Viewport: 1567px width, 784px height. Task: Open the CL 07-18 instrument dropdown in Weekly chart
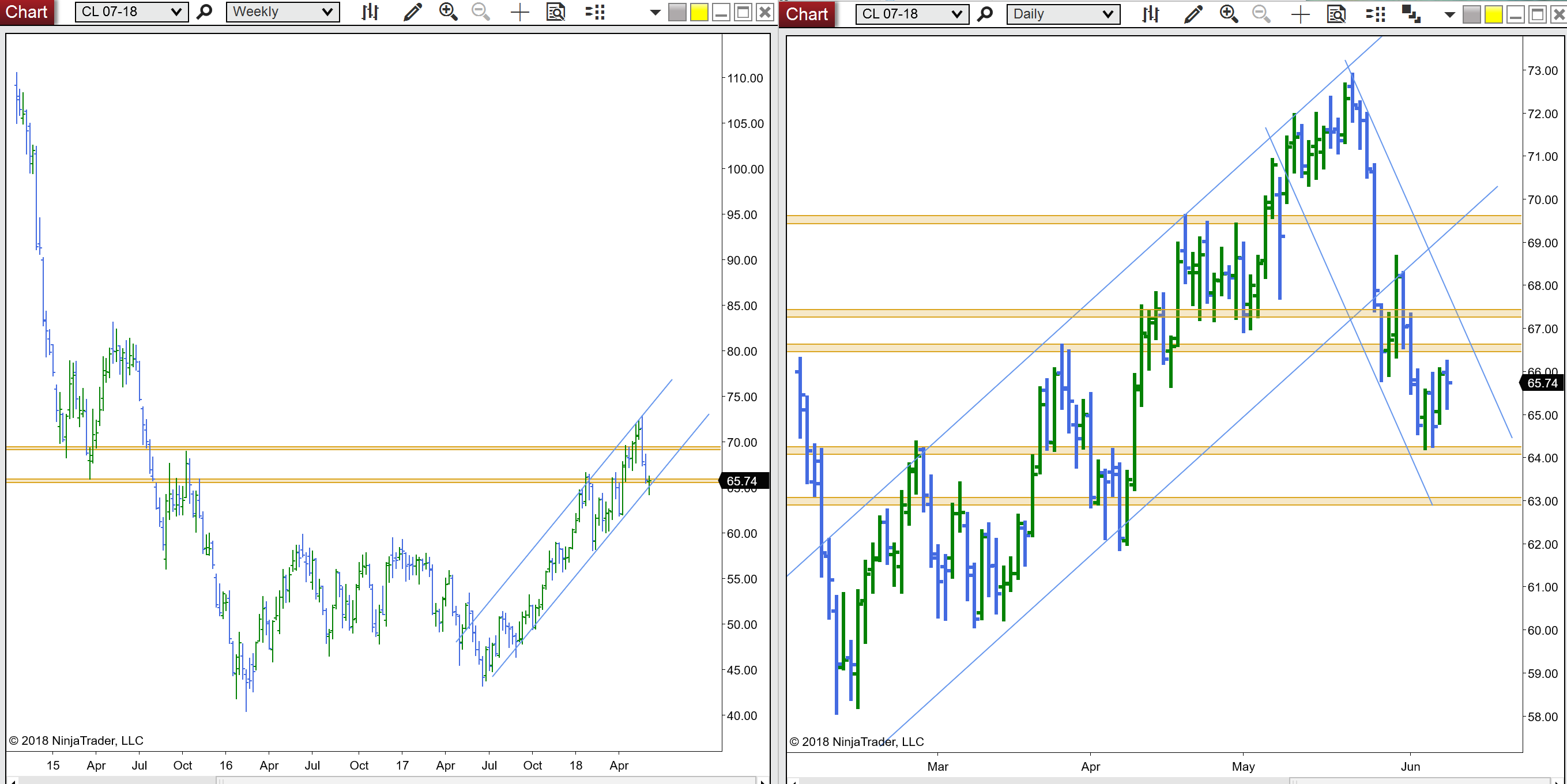point(131,12)
